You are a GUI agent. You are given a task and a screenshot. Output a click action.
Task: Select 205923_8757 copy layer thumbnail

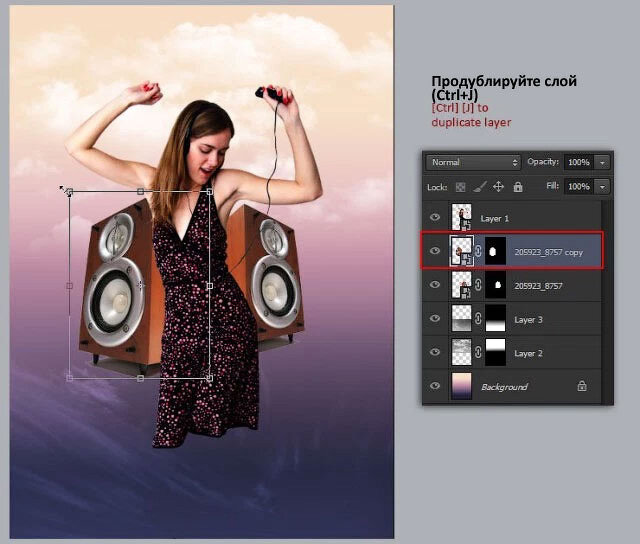tap(462, 251)
